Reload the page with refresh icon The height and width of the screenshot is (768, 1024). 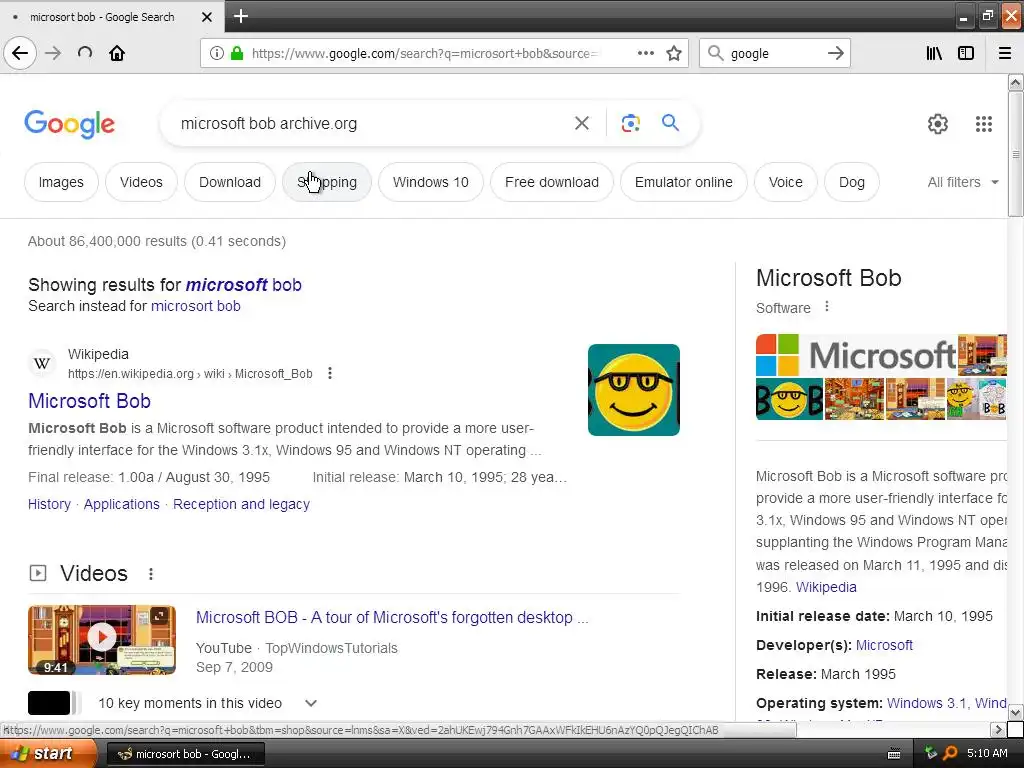pos(85,53)
